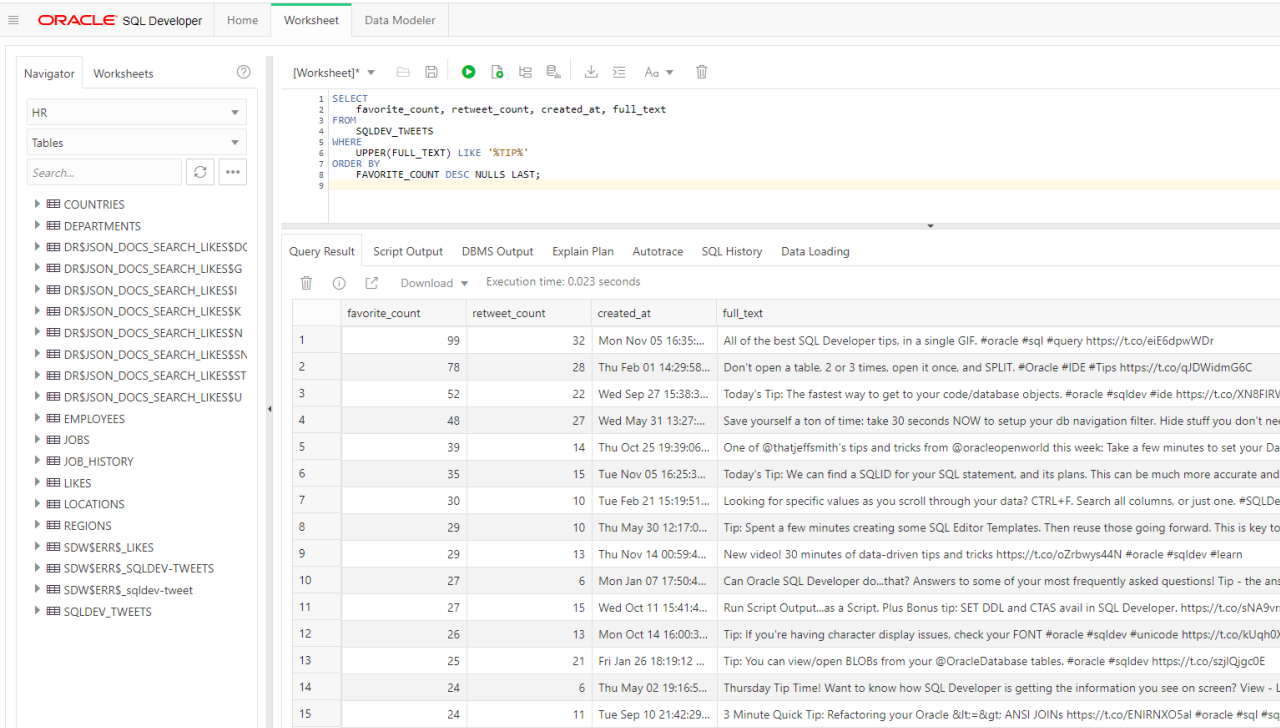This screenshot has width=1280, height=728.
Task: Select result row number 7
Action: click(x=316, y=500)
